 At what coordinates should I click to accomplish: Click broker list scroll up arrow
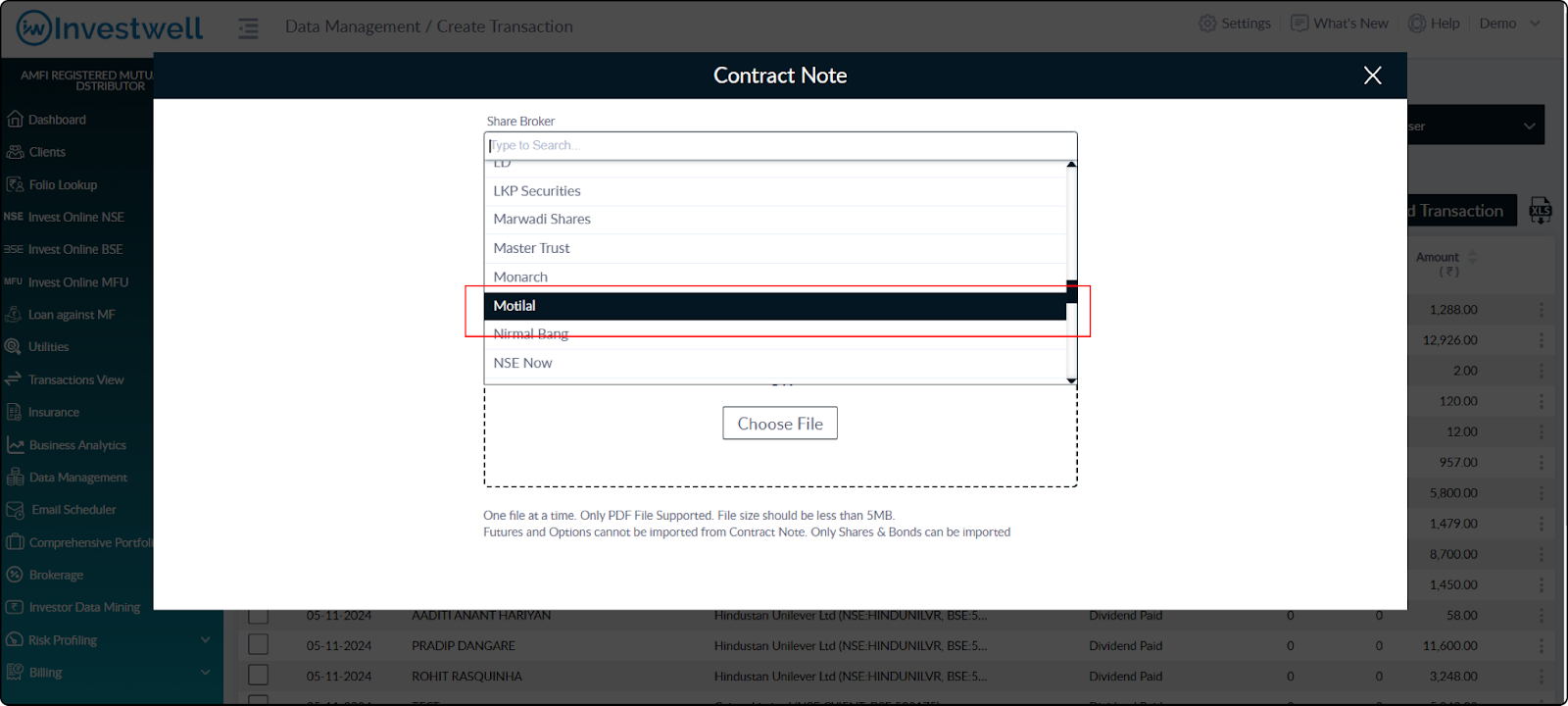tap(1071, 165)
